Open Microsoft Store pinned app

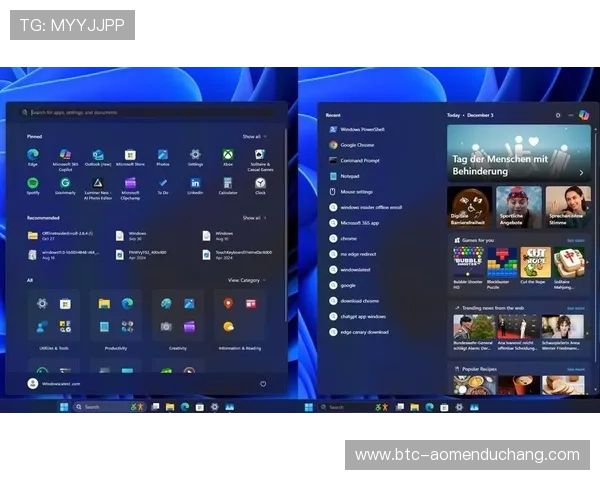tap(130, 156)
